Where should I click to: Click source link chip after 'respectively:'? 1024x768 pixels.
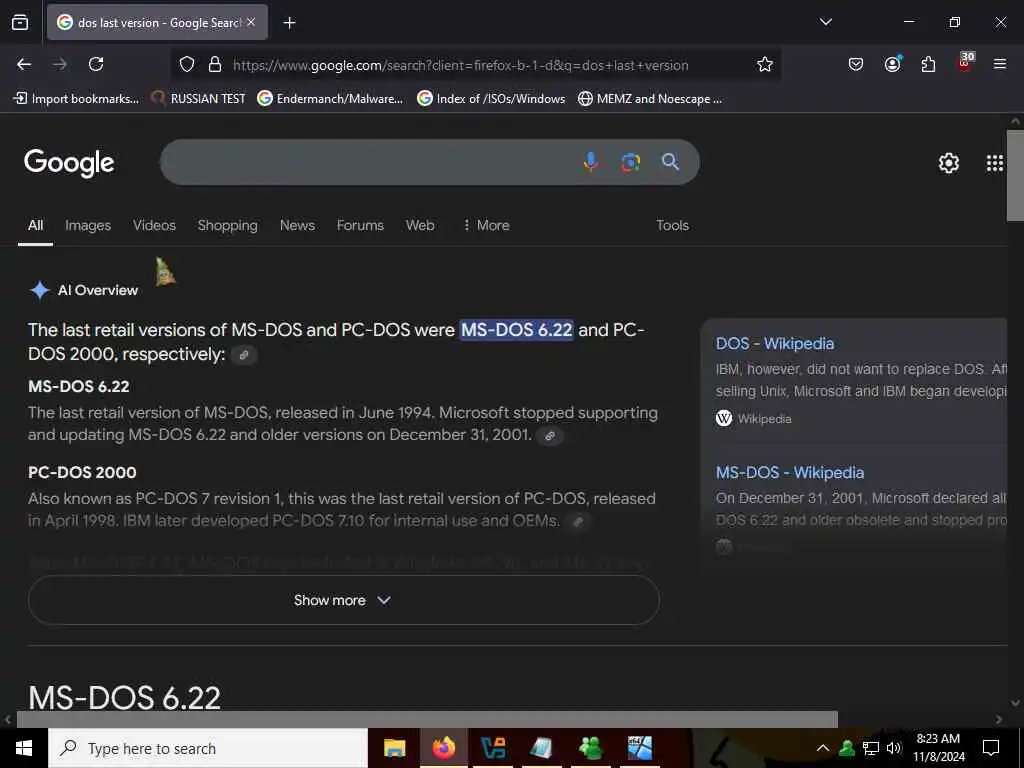pyautogui.click(x=244, y=355)
